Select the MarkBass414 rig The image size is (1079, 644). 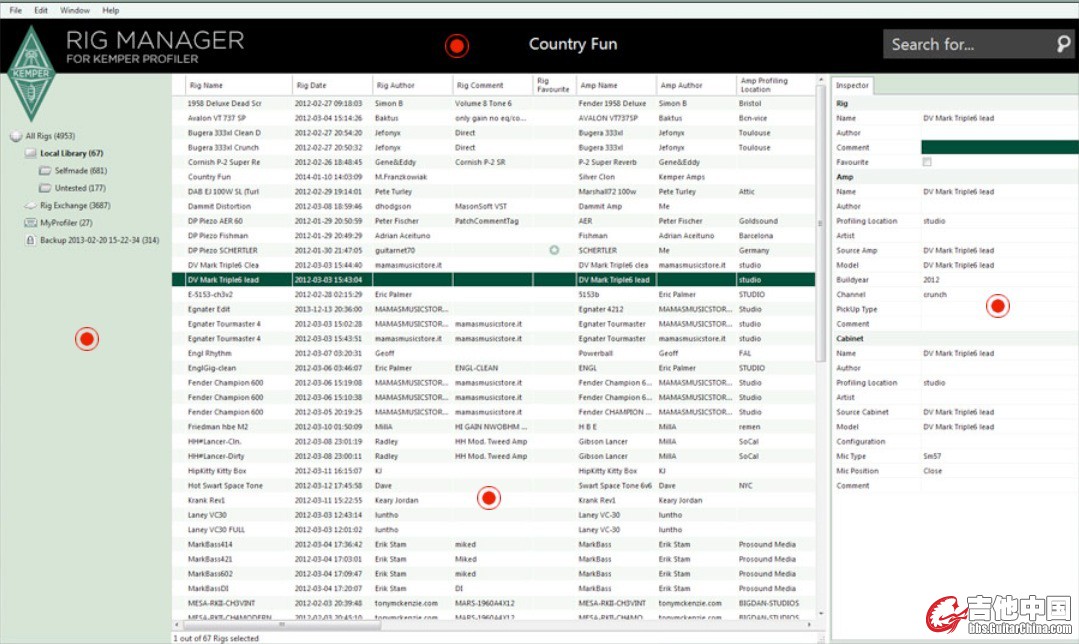point(493,544)
